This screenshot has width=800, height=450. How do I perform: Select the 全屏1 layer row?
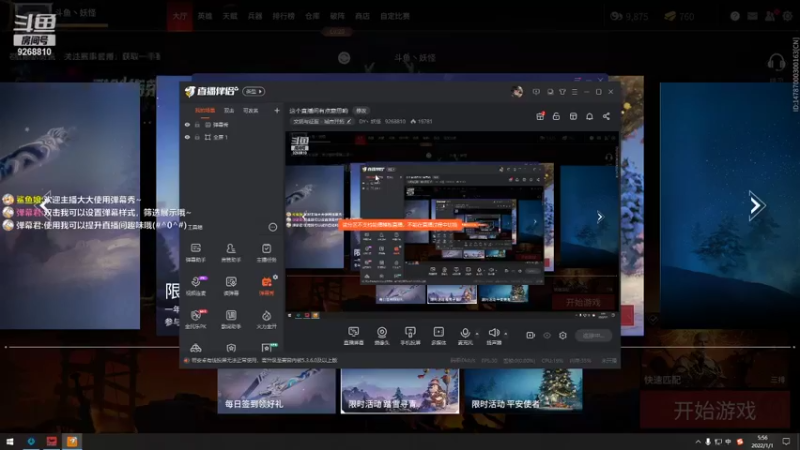[232, 137]
